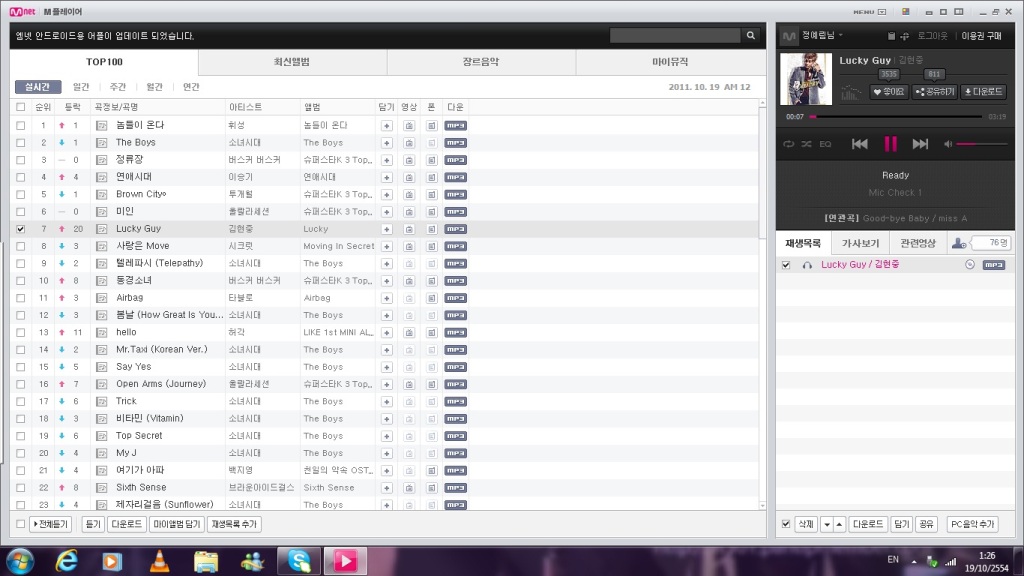Viewport: 1024px width, 576px height.
Task: Click the headphone icon beside Lucky Guy playlist entry
Action: 807,265
